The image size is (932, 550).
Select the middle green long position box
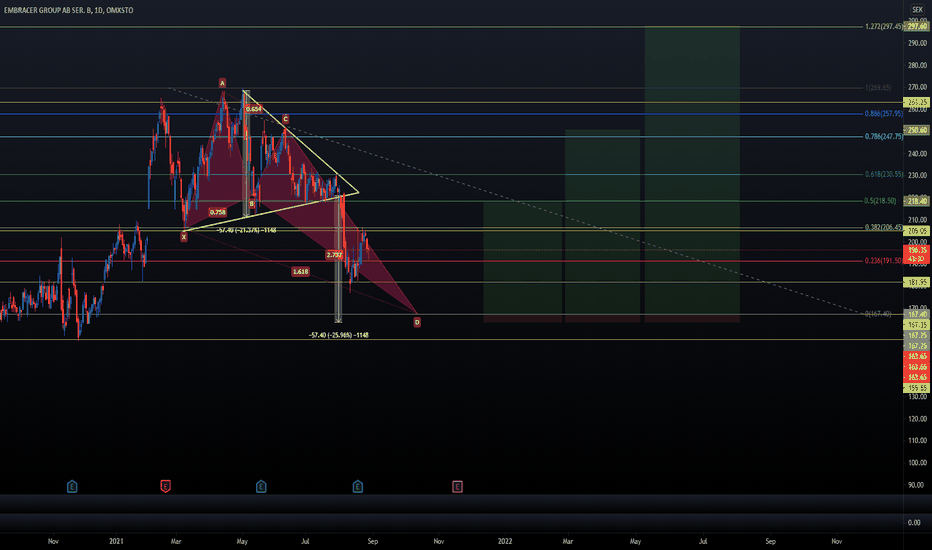(x=602, y=226)
